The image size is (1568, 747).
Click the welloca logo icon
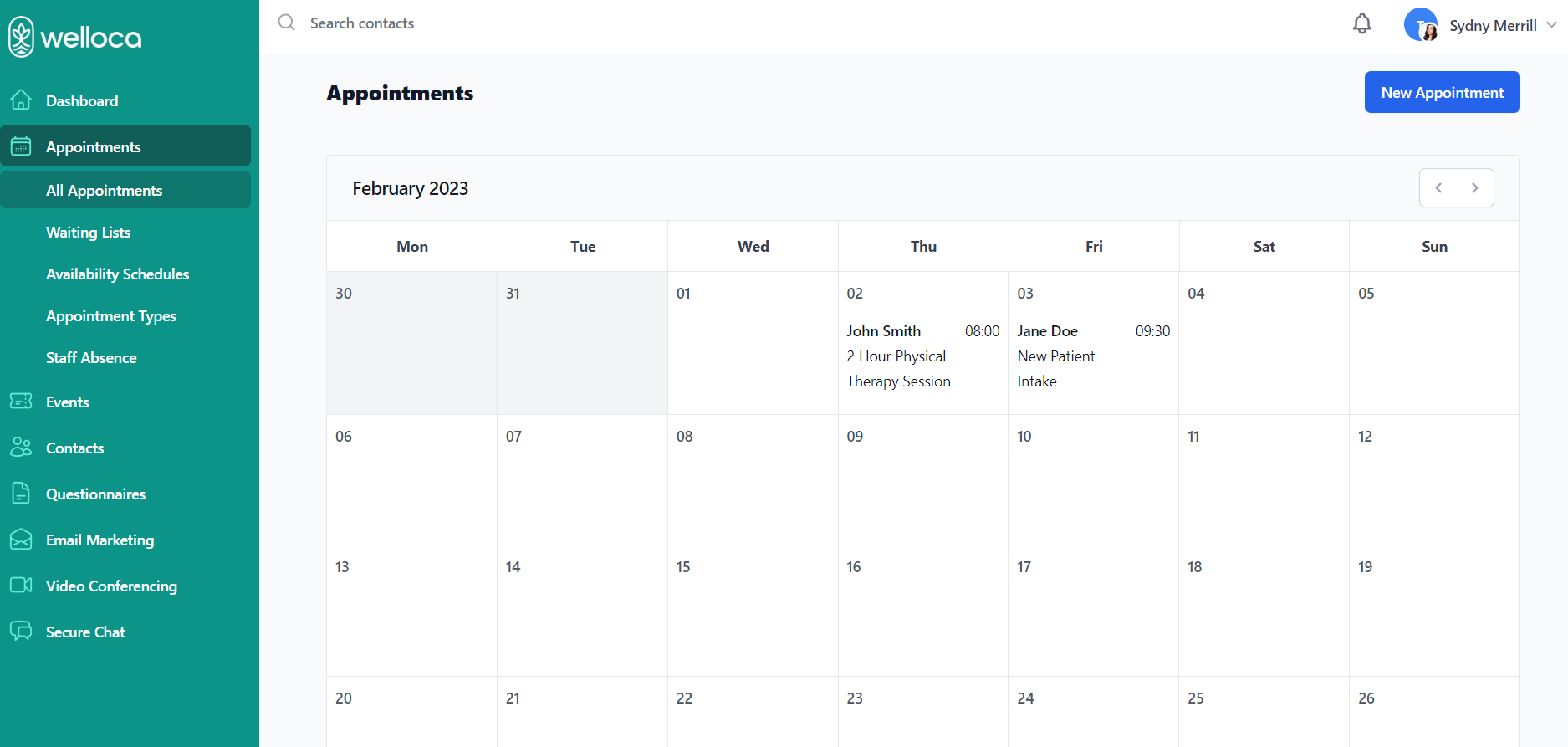point(22,37)
